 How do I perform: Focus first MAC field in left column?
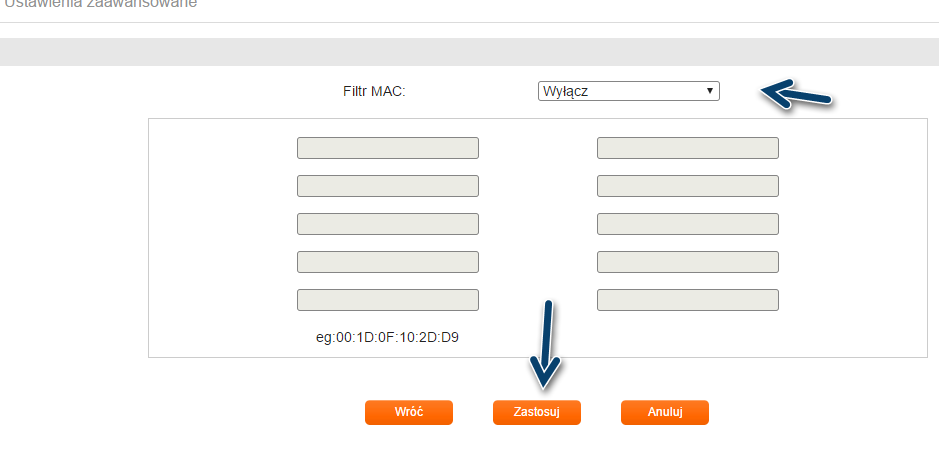(x=387, y=148)
